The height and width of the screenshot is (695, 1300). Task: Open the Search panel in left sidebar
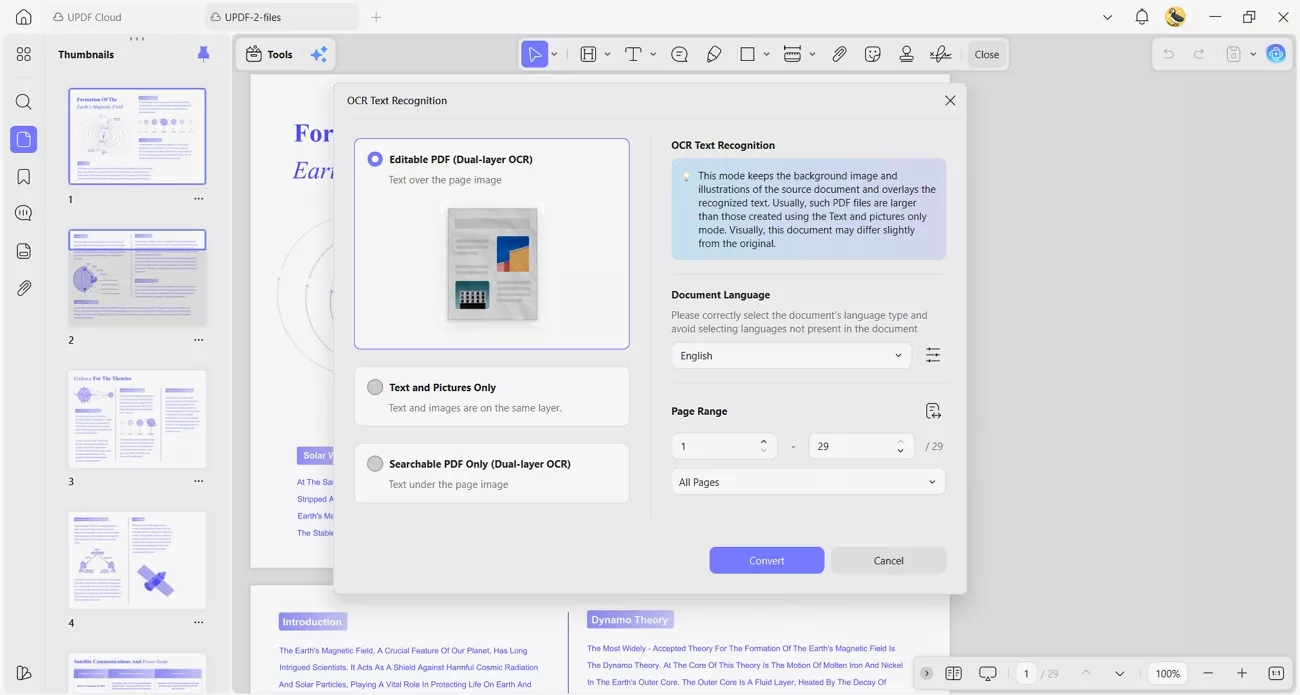pos(24,102)
